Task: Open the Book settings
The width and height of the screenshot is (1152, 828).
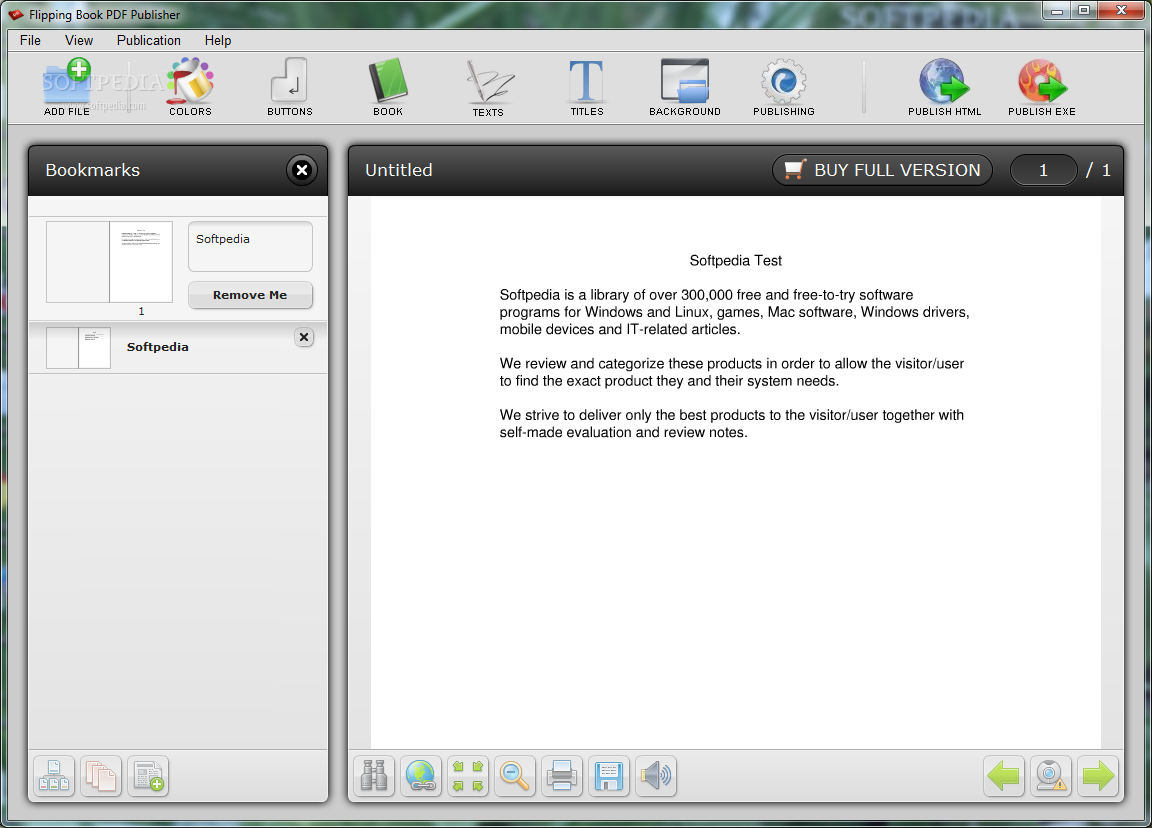Action: [x=388, y=87]
